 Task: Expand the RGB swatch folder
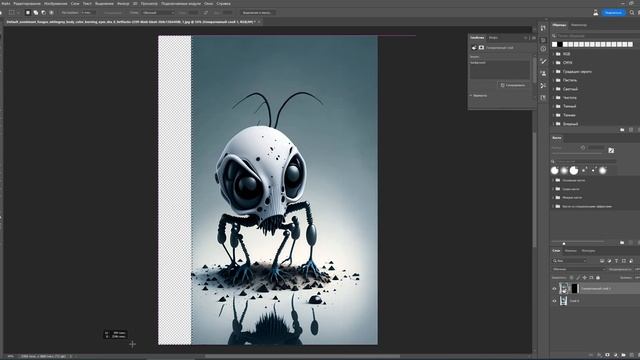tap(553, 54)
